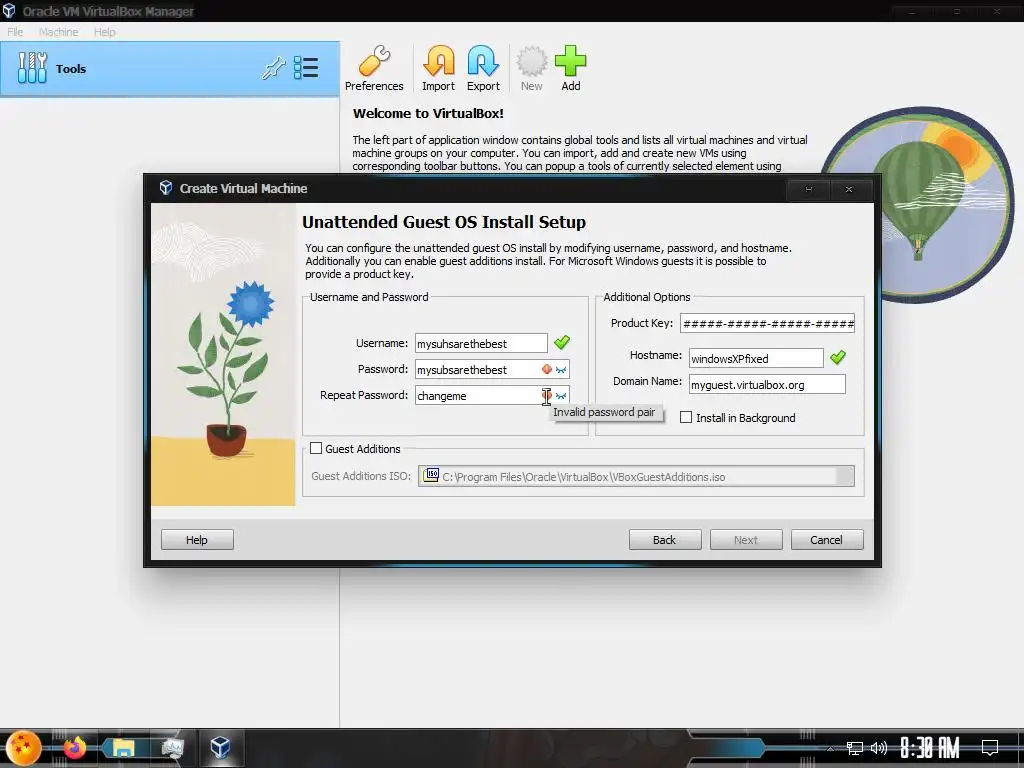1024x768 pixels.
Task: Click the network icon in system tray
Action: pyautogui.click(x=855, y=748)
